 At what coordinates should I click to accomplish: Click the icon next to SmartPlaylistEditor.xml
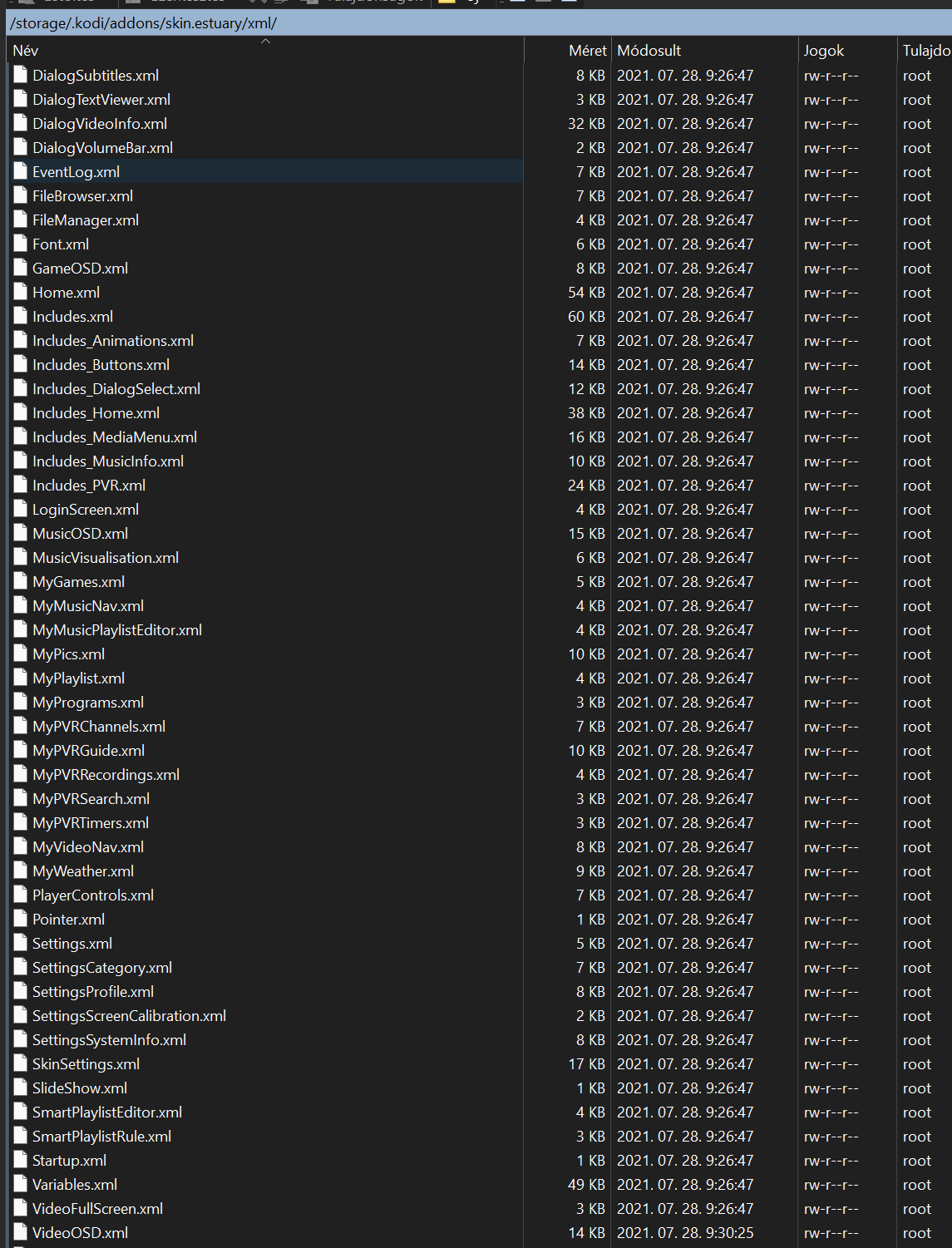pos(21,1112)
